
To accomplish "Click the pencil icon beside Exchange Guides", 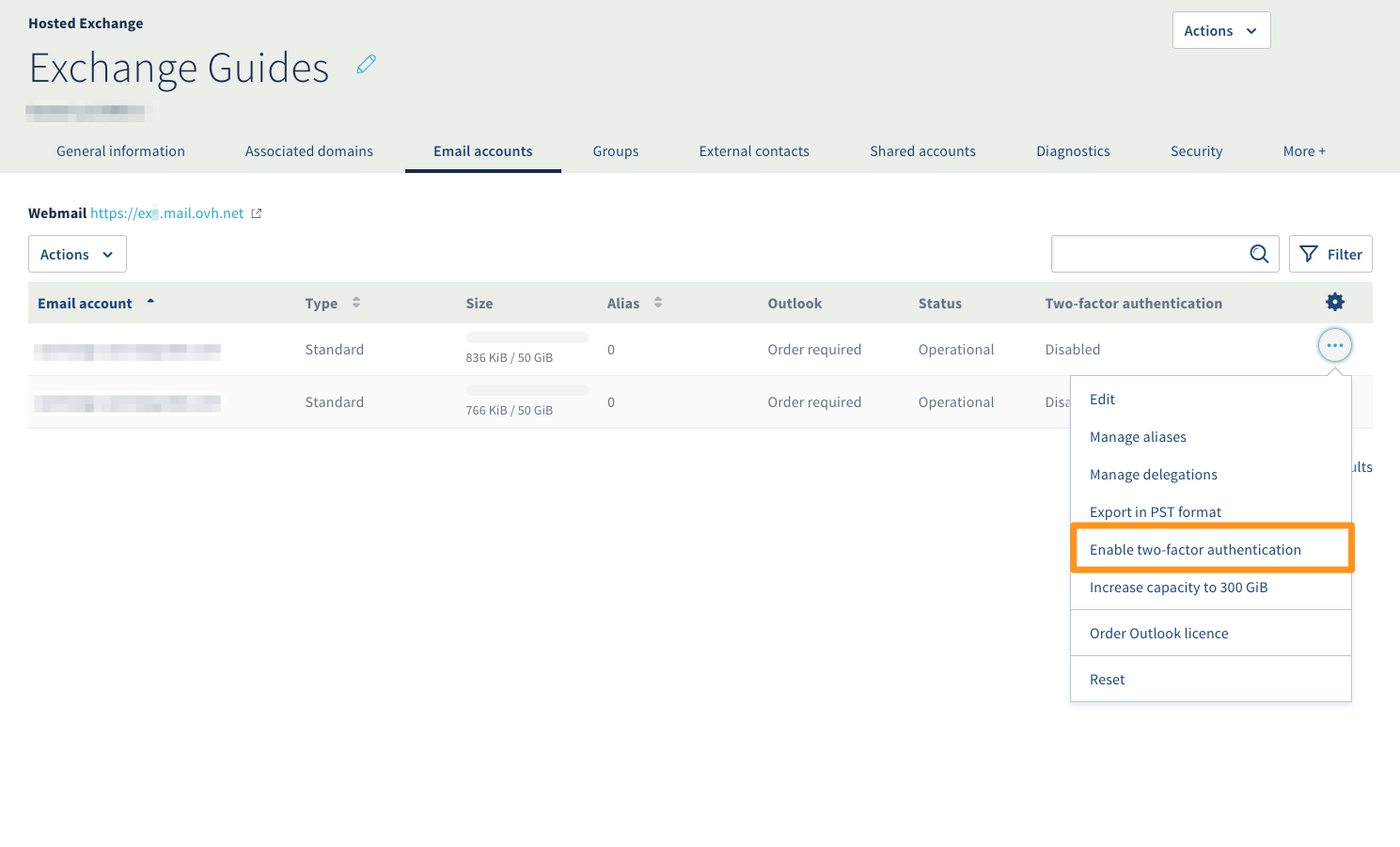I will (367, 66).
